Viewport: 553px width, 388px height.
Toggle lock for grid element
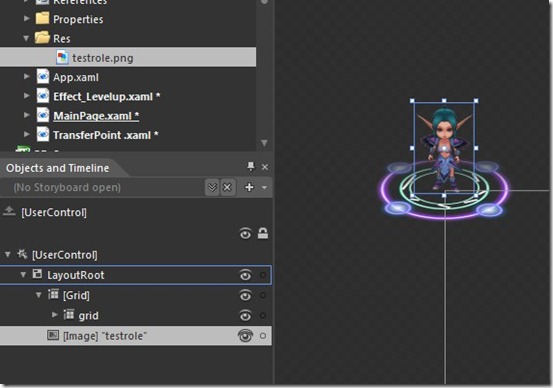263,315
